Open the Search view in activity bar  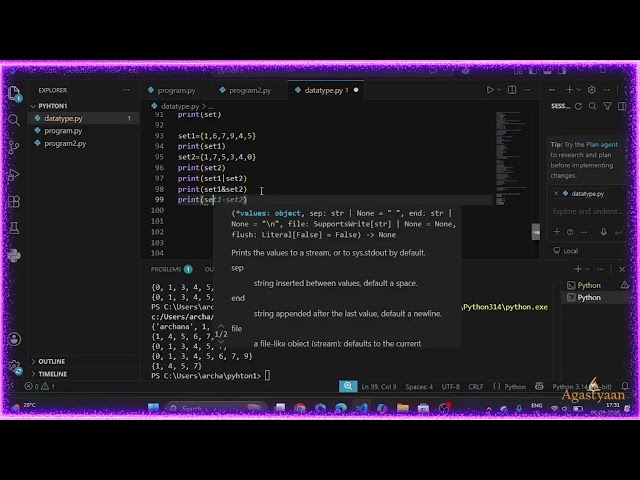[x=14, y=120]
